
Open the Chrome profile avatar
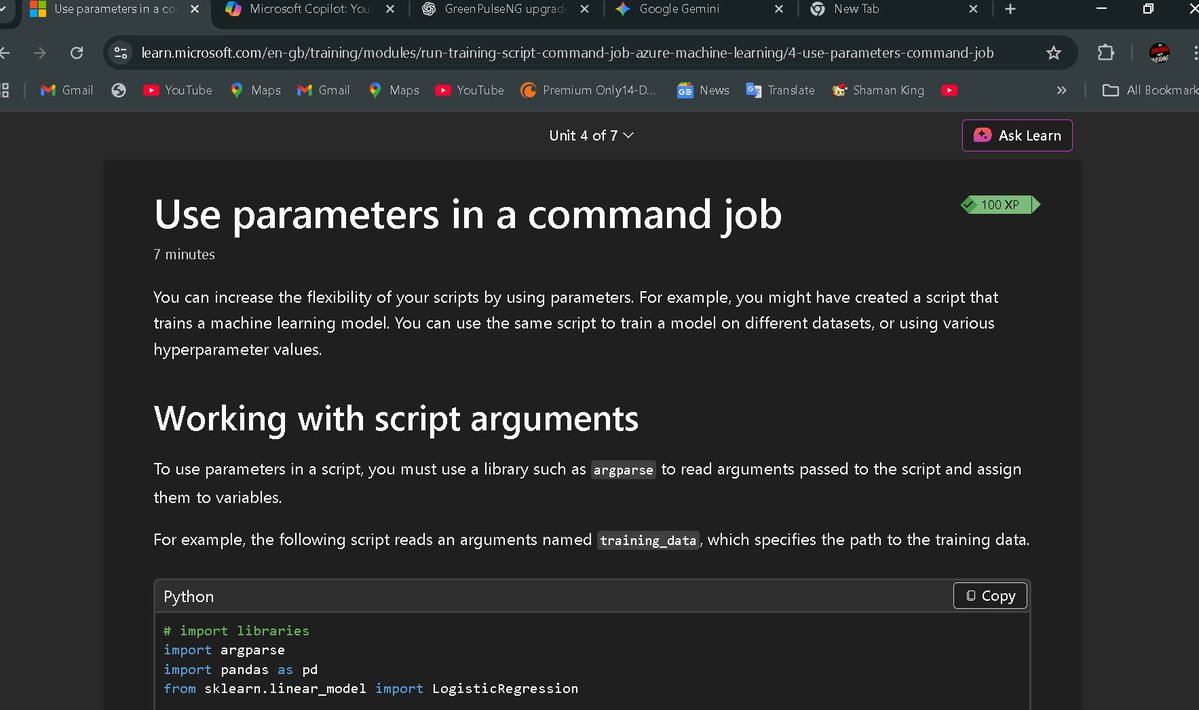[1159, 53]
